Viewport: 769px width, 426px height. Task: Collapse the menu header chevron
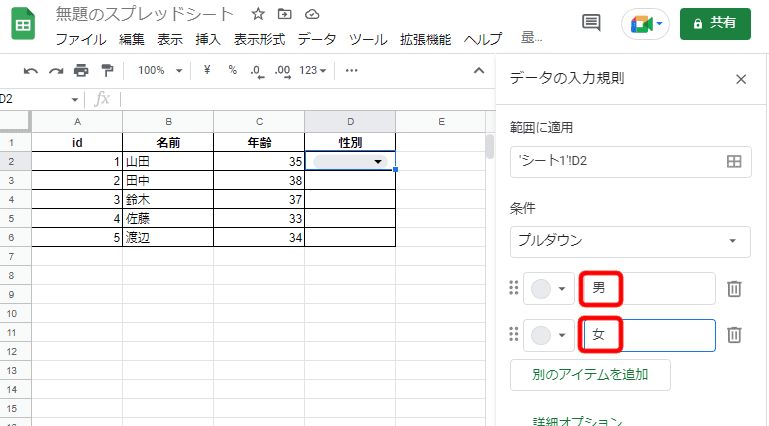coord(479,71)
